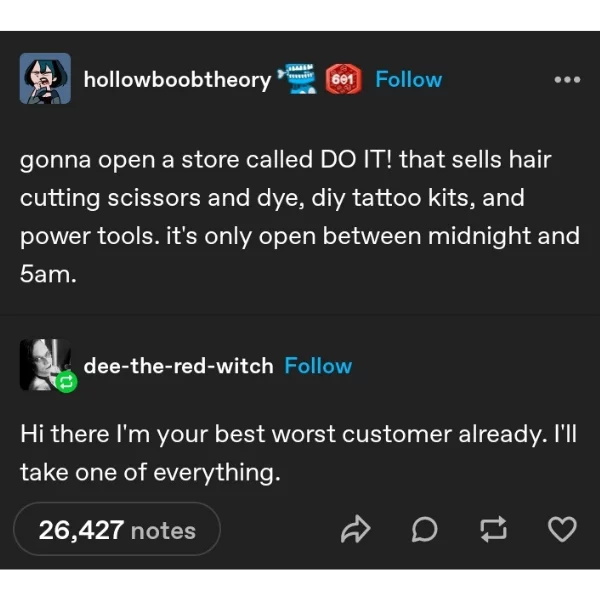Like the post with the heart icon
This screenshot has height=600, width=600.
[562, 529]
